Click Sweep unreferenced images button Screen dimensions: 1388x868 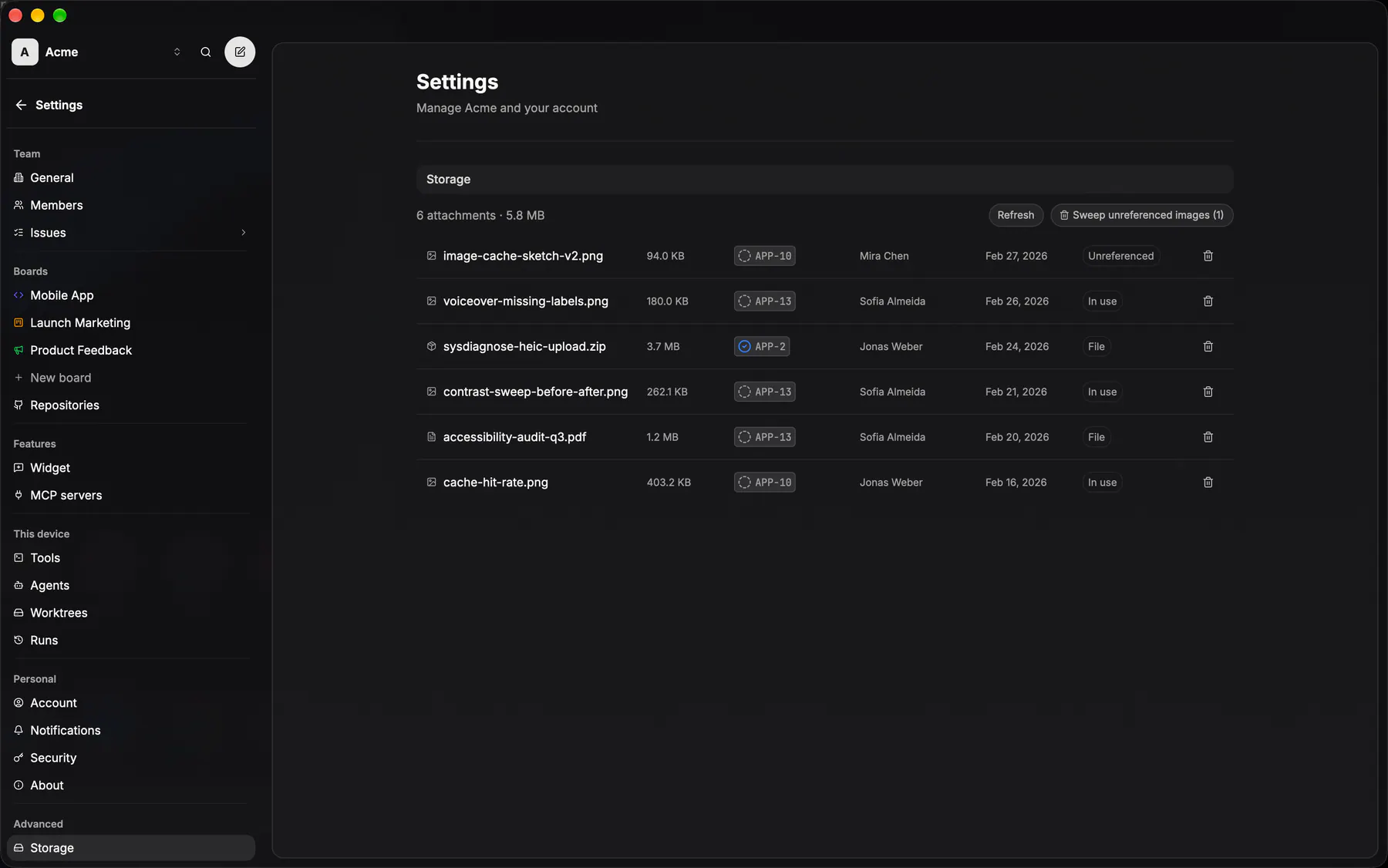click(1141, 215)
